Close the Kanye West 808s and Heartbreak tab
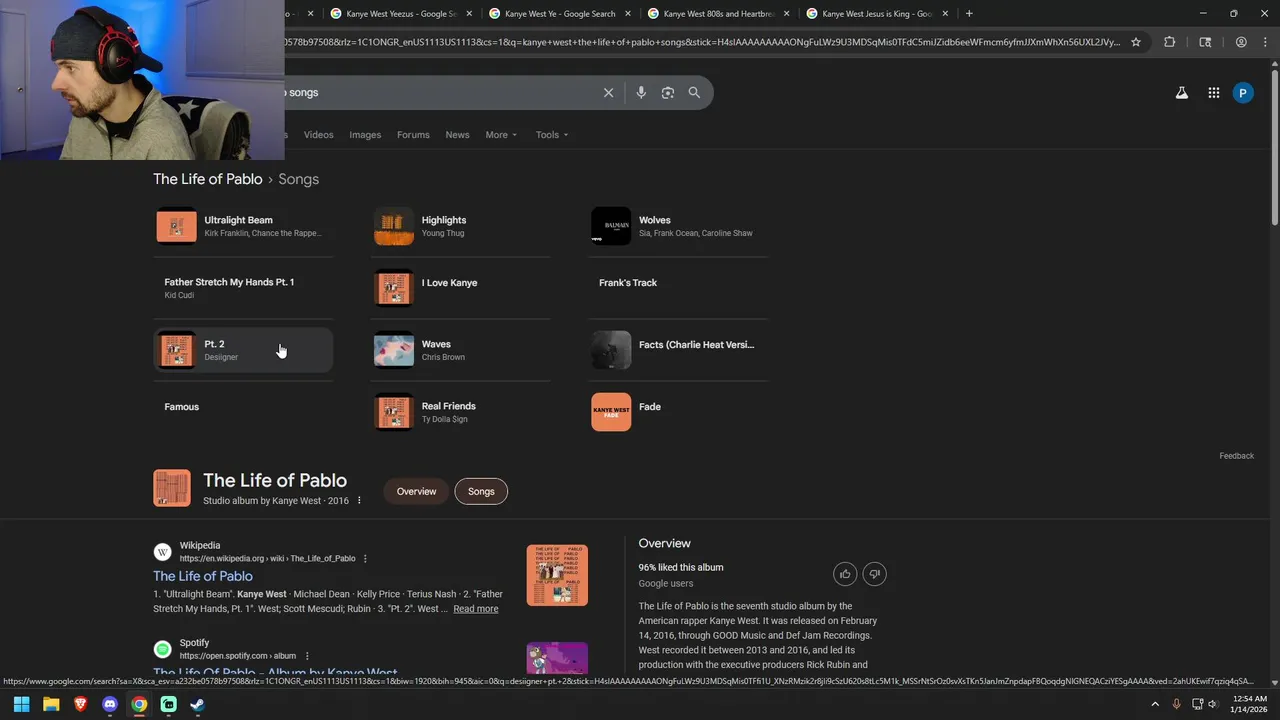 point(787,14)
